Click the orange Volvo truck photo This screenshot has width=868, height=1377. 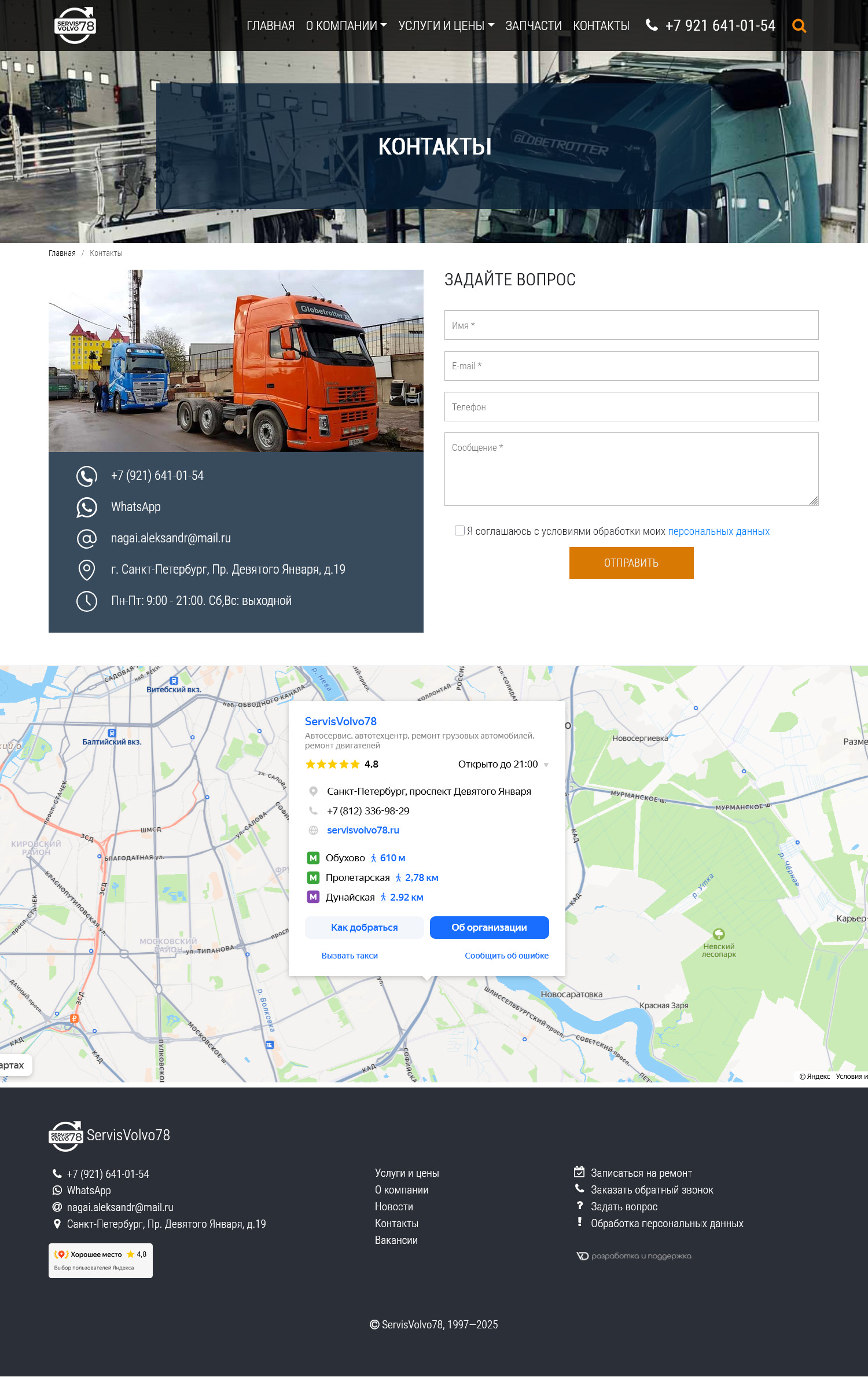pyautogui.click(x=236, y=361)
